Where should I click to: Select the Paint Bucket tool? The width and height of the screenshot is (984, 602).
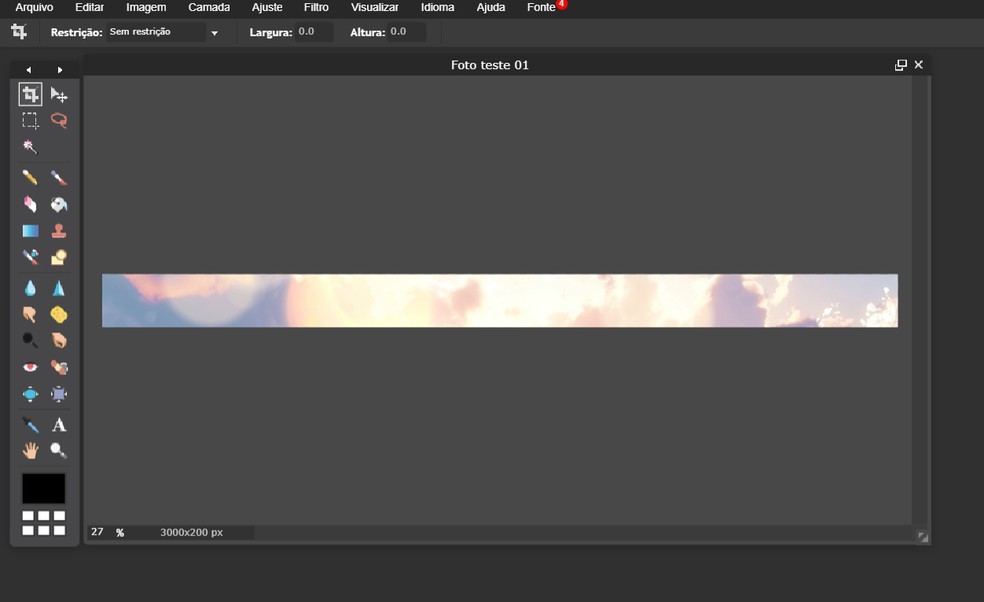pos(59,204)
